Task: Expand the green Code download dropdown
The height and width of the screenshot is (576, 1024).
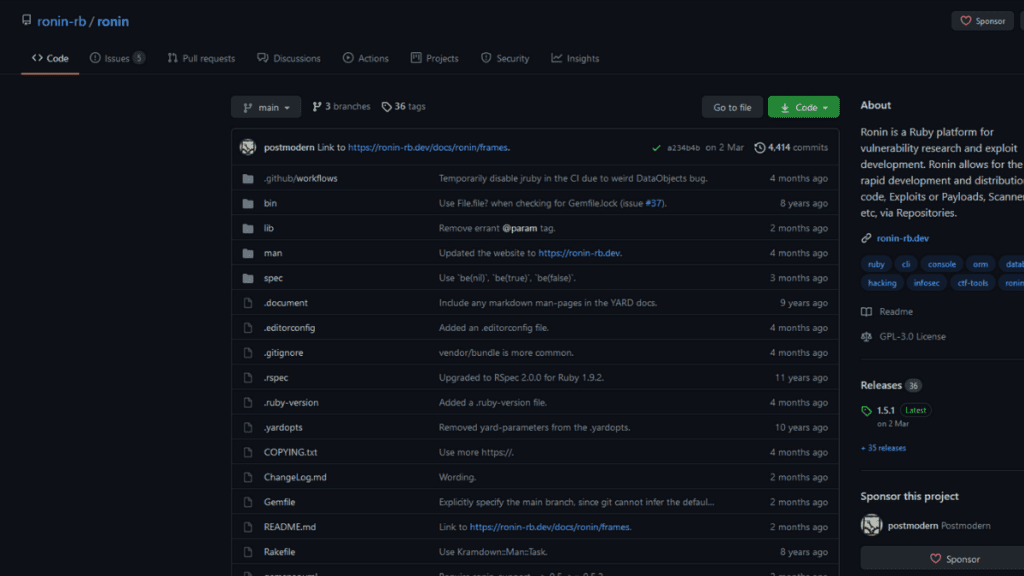Action: pyautogui.click(x=803, y=107)
